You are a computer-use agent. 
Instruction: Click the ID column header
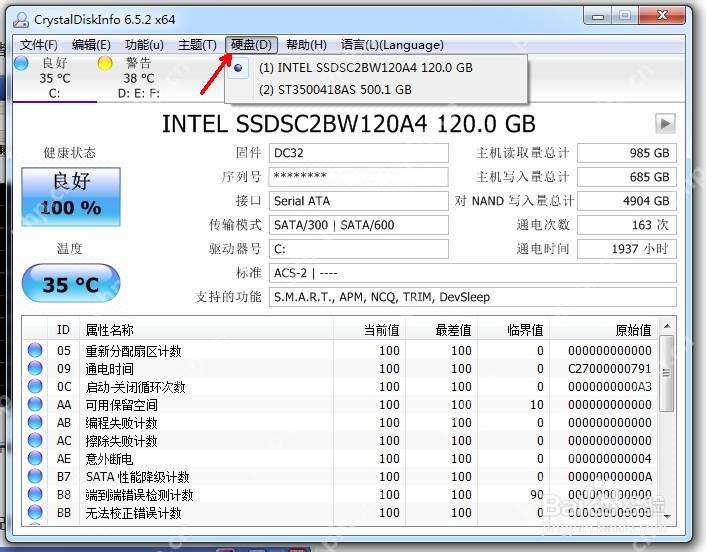[x=63, y=330]
